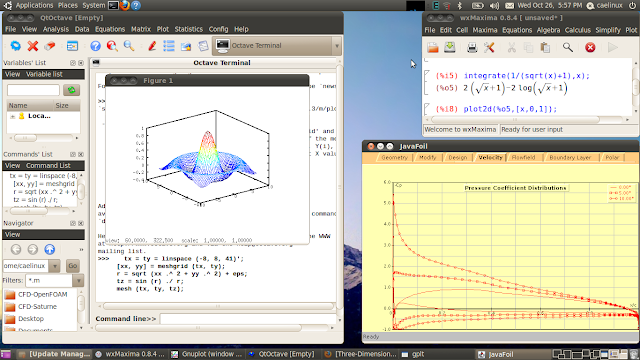The width and height of the screenshot is (640, 360).
Task: Switch to the JavaFoil Boundary Layer tab
Action: tap(570, 158)
